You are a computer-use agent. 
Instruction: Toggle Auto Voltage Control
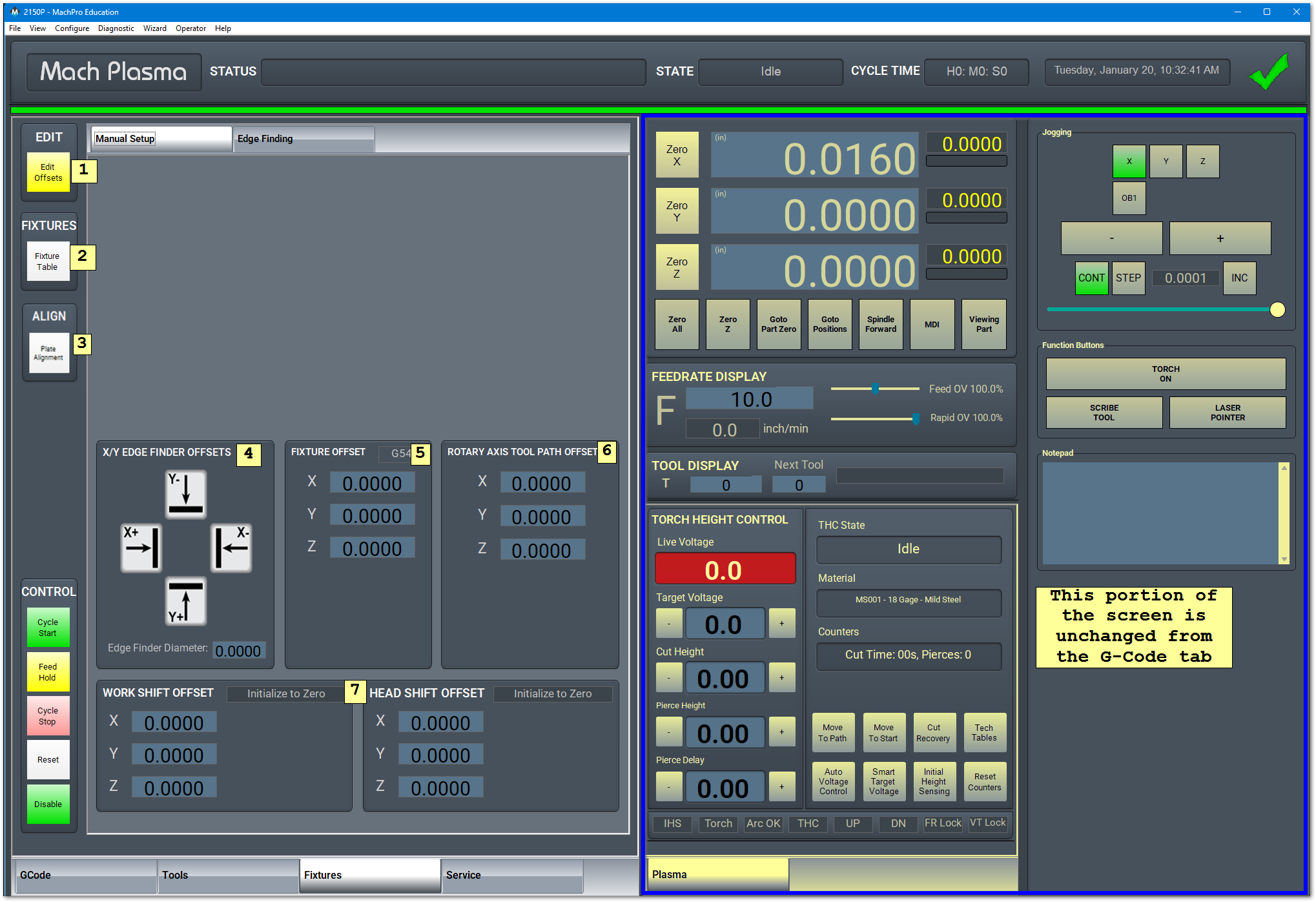coord(833,781)
